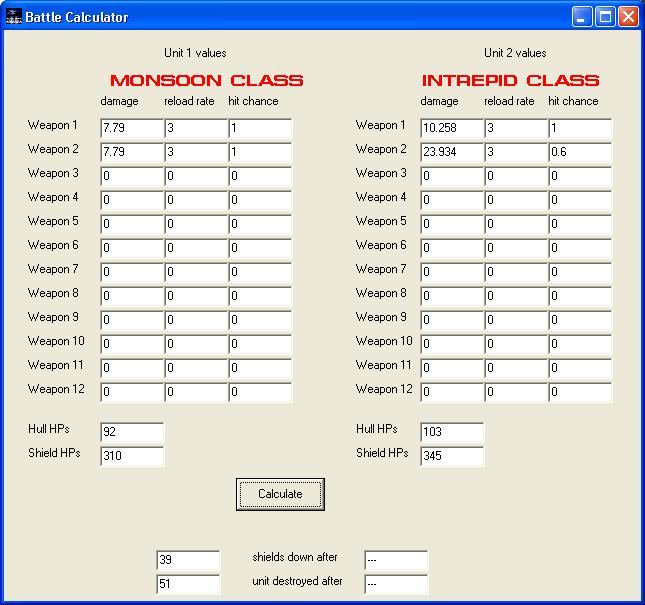Focus Unit 1 Weapon 5 damage field
The width and height of the screenshot is (645, 605).
(132, 224)
